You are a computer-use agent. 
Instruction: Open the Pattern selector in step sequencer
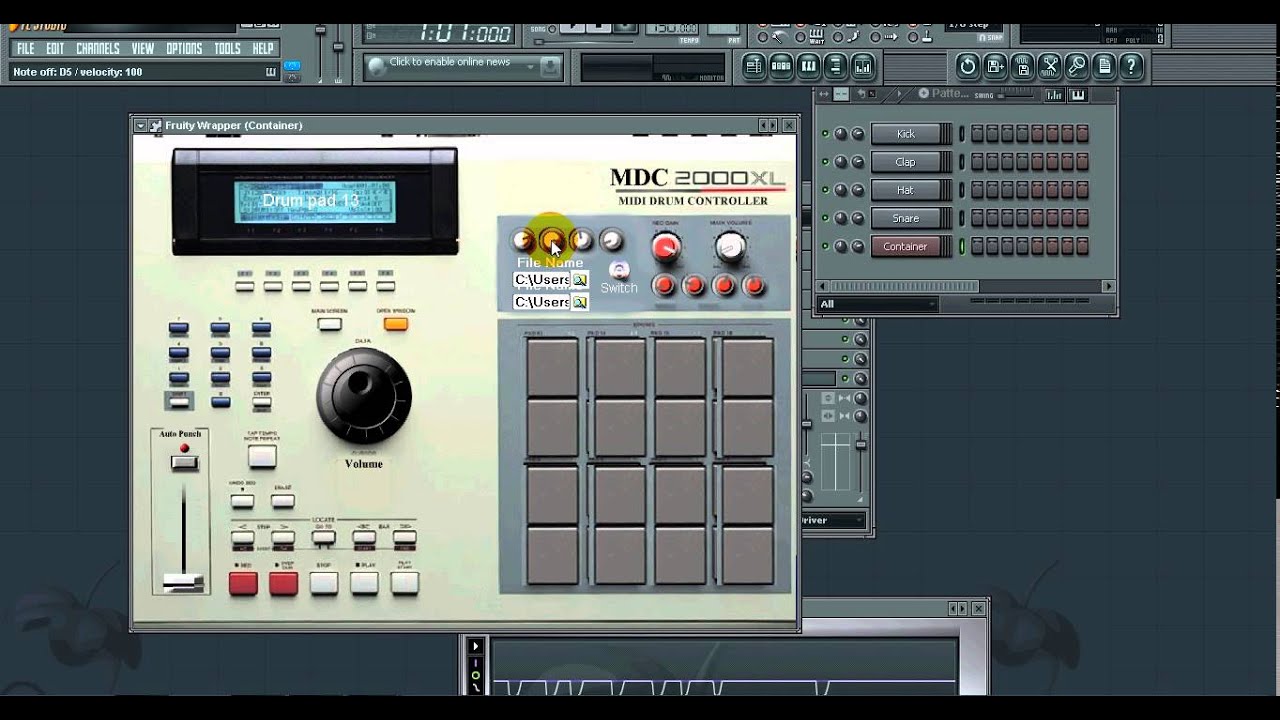[x=942, y=94]
